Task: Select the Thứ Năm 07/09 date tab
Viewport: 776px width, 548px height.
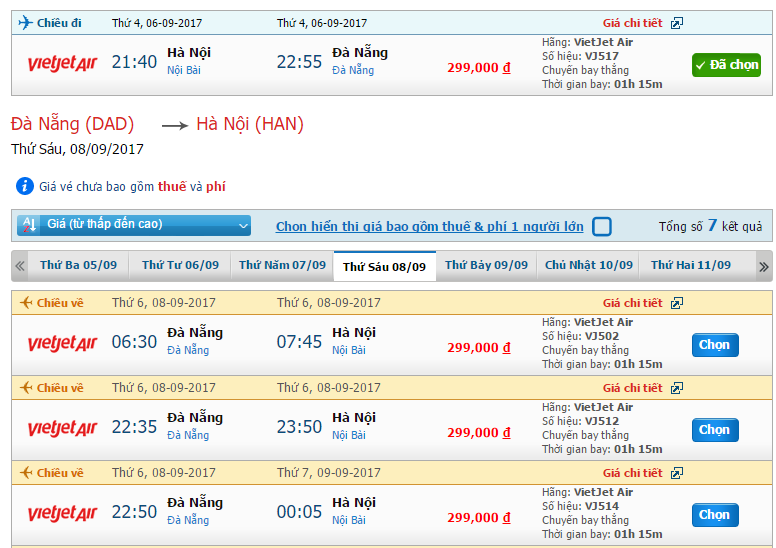Action: [x=282, y=266]
